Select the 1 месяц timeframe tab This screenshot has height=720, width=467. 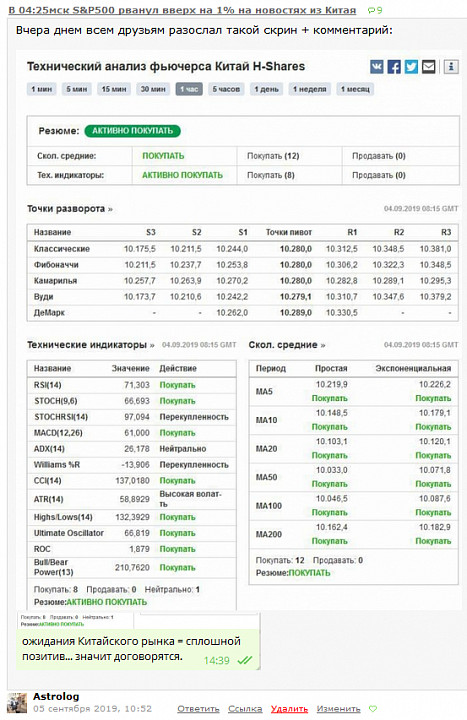coord(355,89)
